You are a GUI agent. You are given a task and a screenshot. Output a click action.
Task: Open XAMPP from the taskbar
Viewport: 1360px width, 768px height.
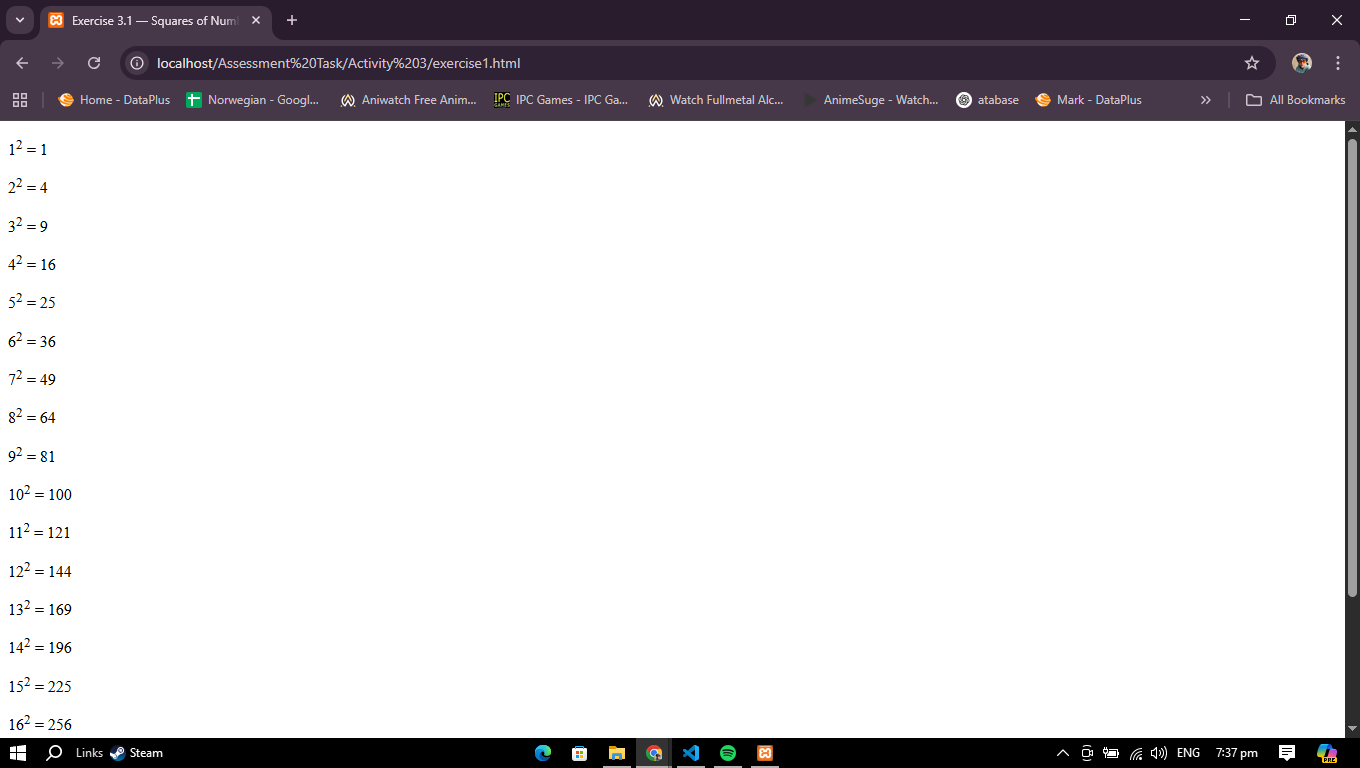pyautogui.click(x=764, y=753)
